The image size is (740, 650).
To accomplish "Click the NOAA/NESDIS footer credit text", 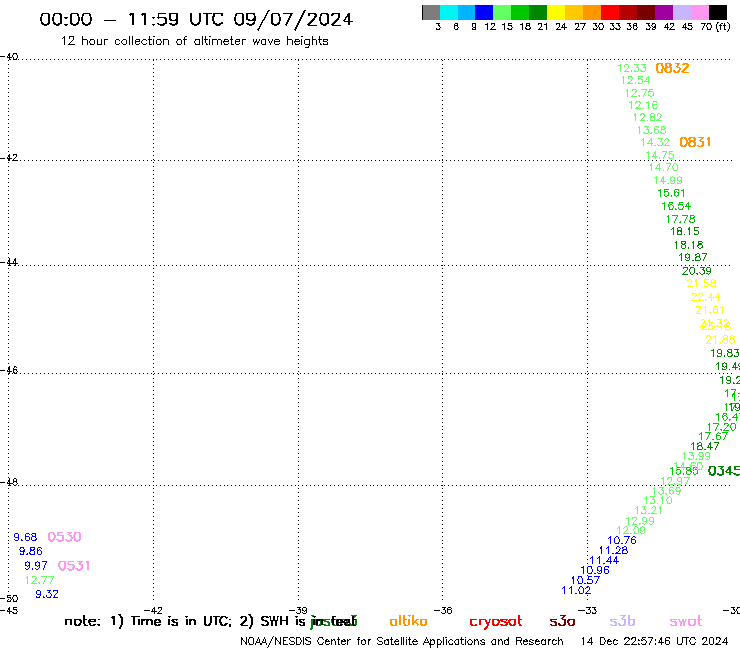I will pyautogui.click(x=402, y=642).
